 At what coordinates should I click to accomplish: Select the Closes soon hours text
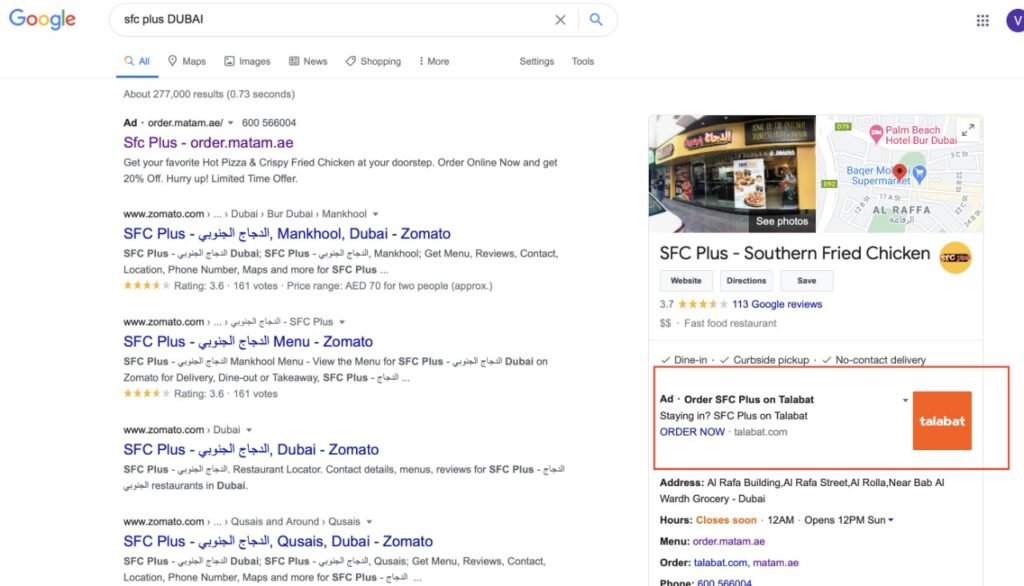coord(726,520)
